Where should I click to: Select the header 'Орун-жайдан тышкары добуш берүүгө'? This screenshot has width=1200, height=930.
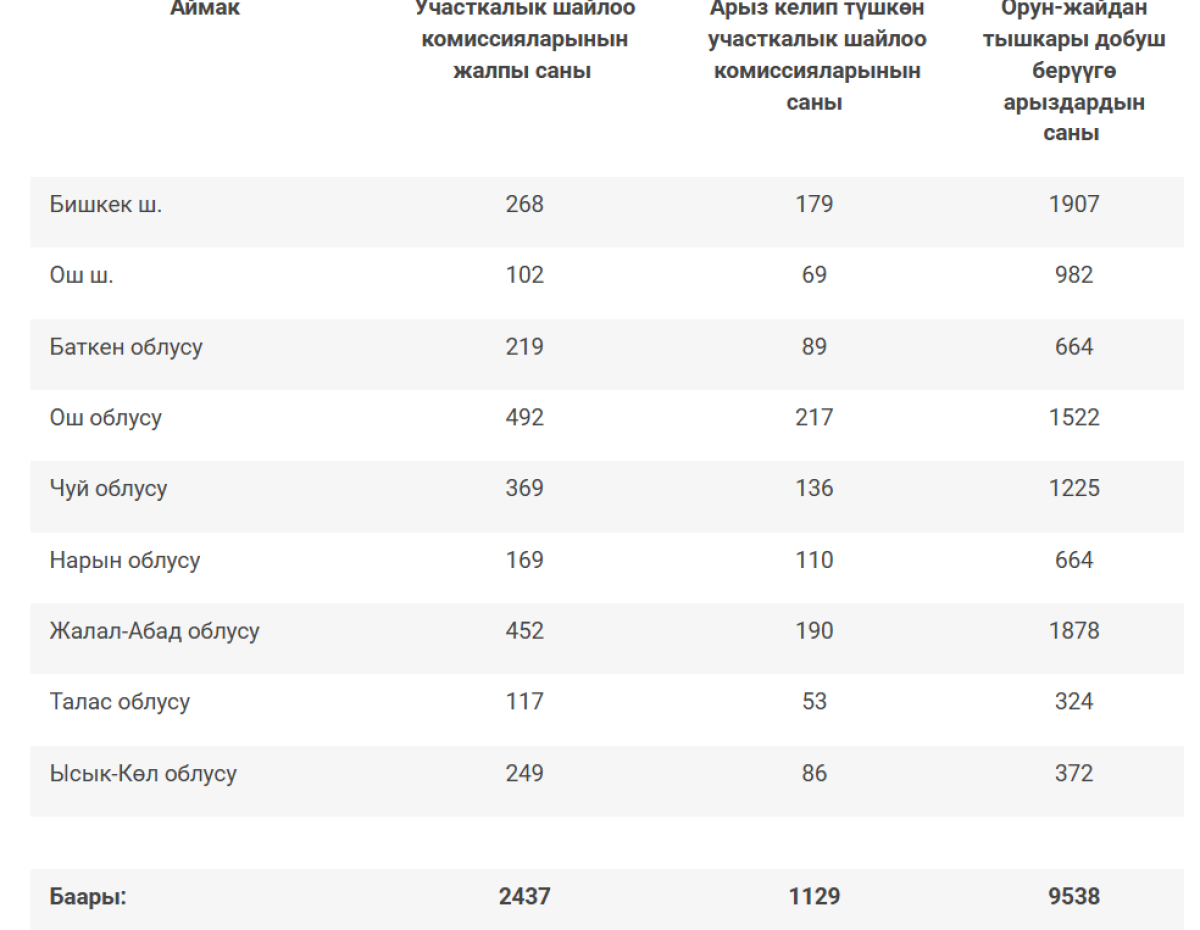[1074, 40]
